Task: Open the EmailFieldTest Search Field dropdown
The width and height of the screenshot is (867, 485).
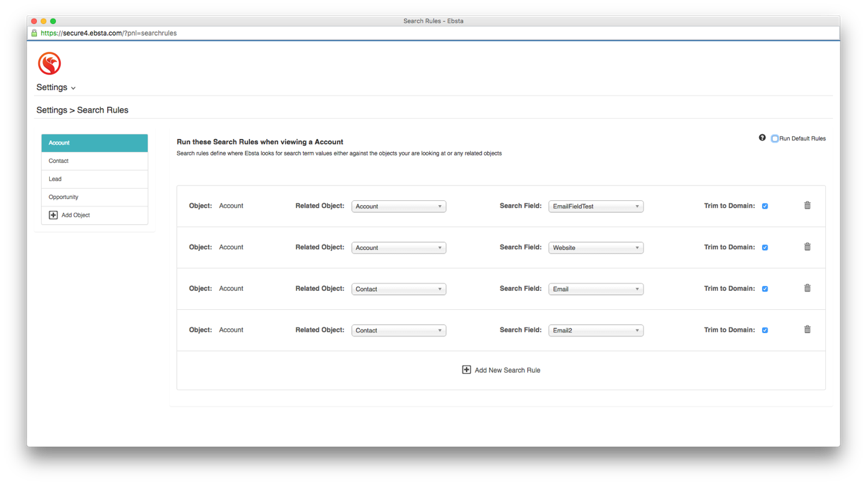Action: 595,207
